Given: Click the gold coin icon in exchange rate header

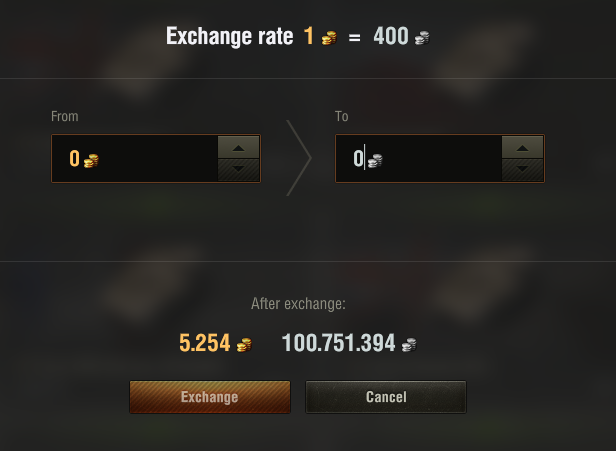Looking at the screenshot, I should point(329,38).
